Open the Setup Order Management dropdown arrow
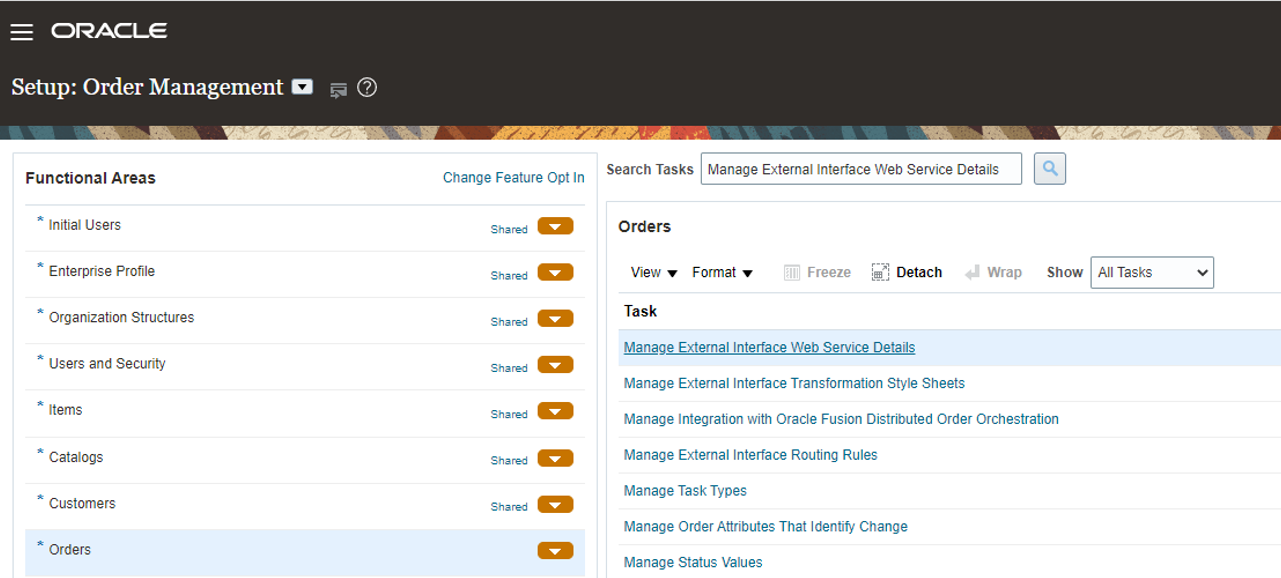 tap(302, 87)
